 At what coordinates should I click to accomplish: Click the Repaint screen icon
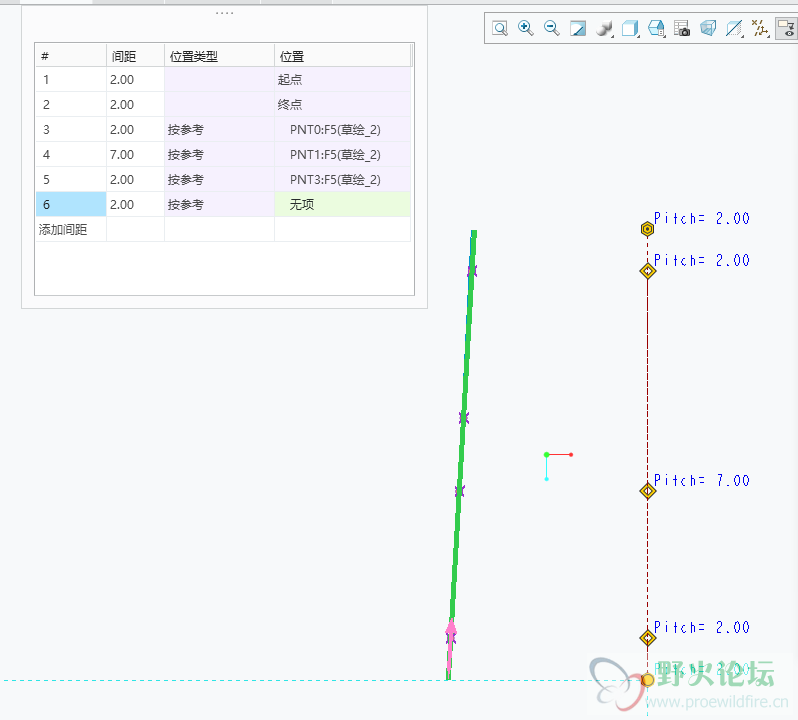point(578,28)
